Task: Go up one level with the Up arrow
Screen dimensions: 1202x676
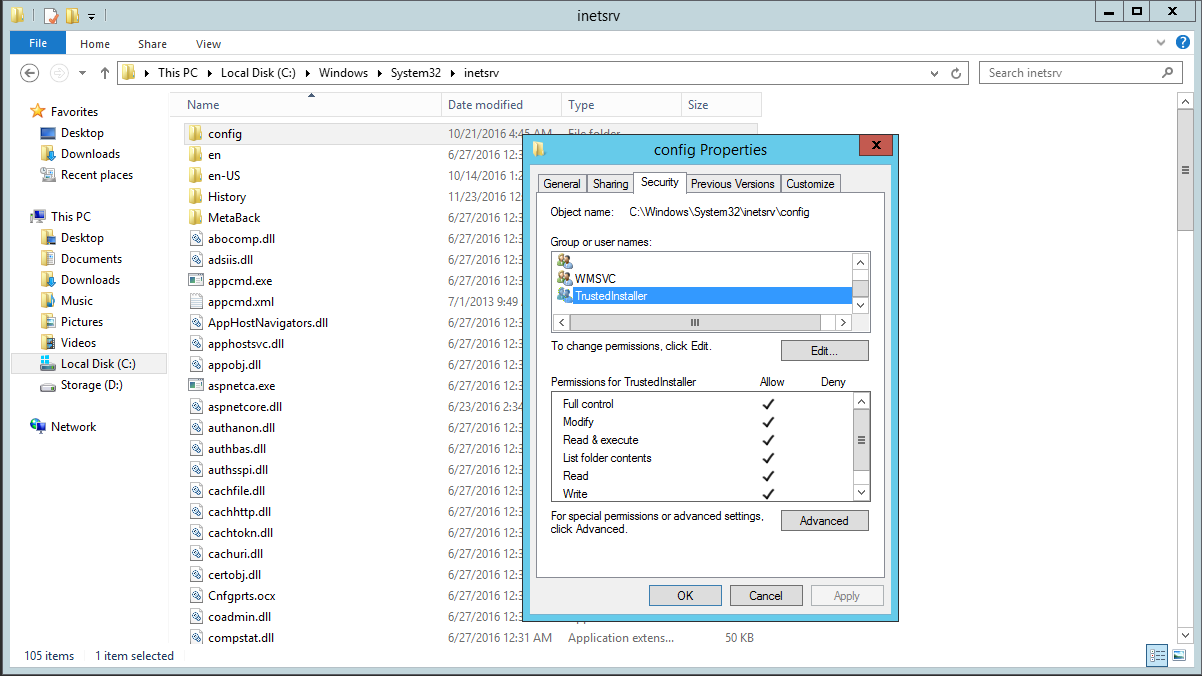Action: pos(106,73)
